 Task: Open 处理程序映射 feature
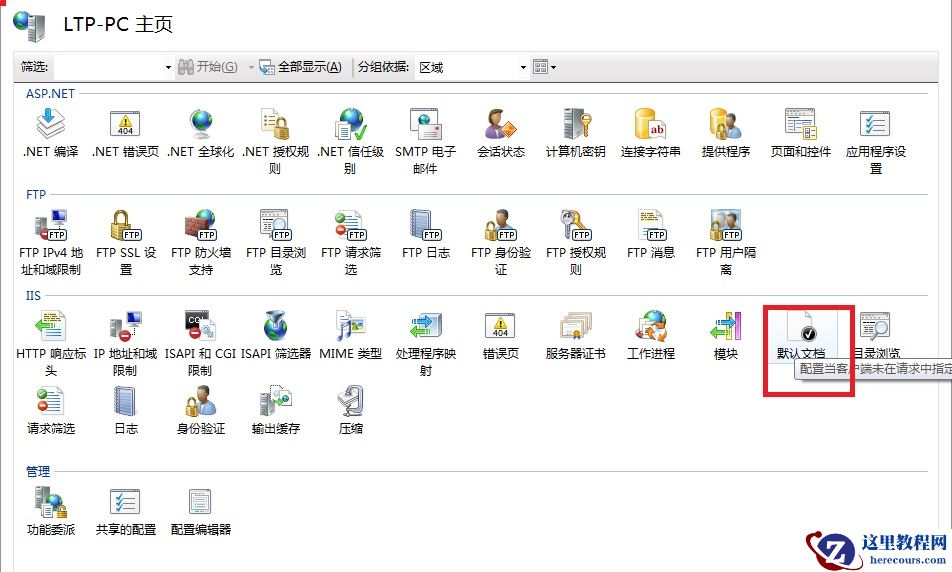pos(426,343)
